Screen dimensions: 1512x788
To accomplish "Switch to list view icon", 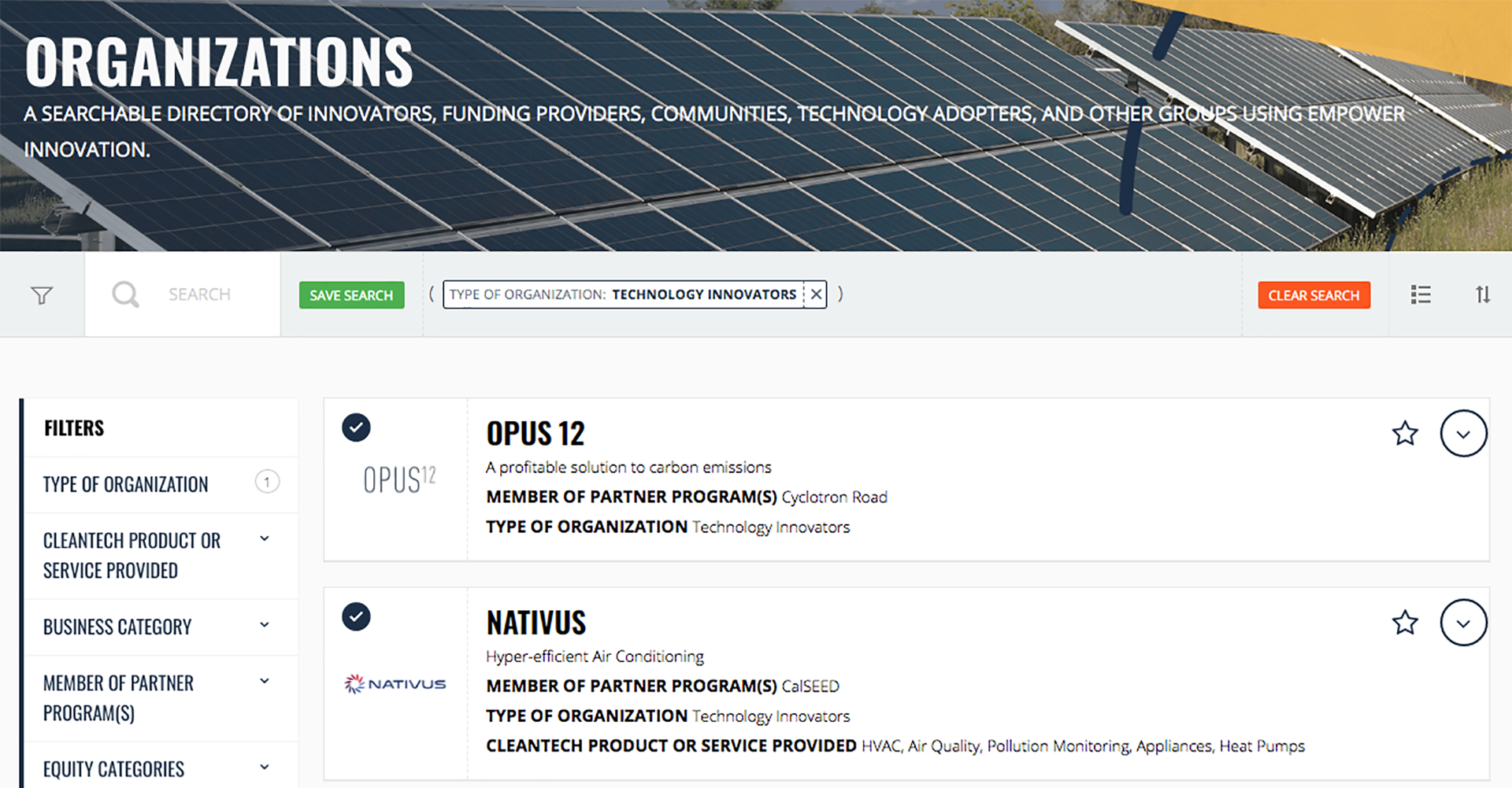I will click(x=1421, y=294).
